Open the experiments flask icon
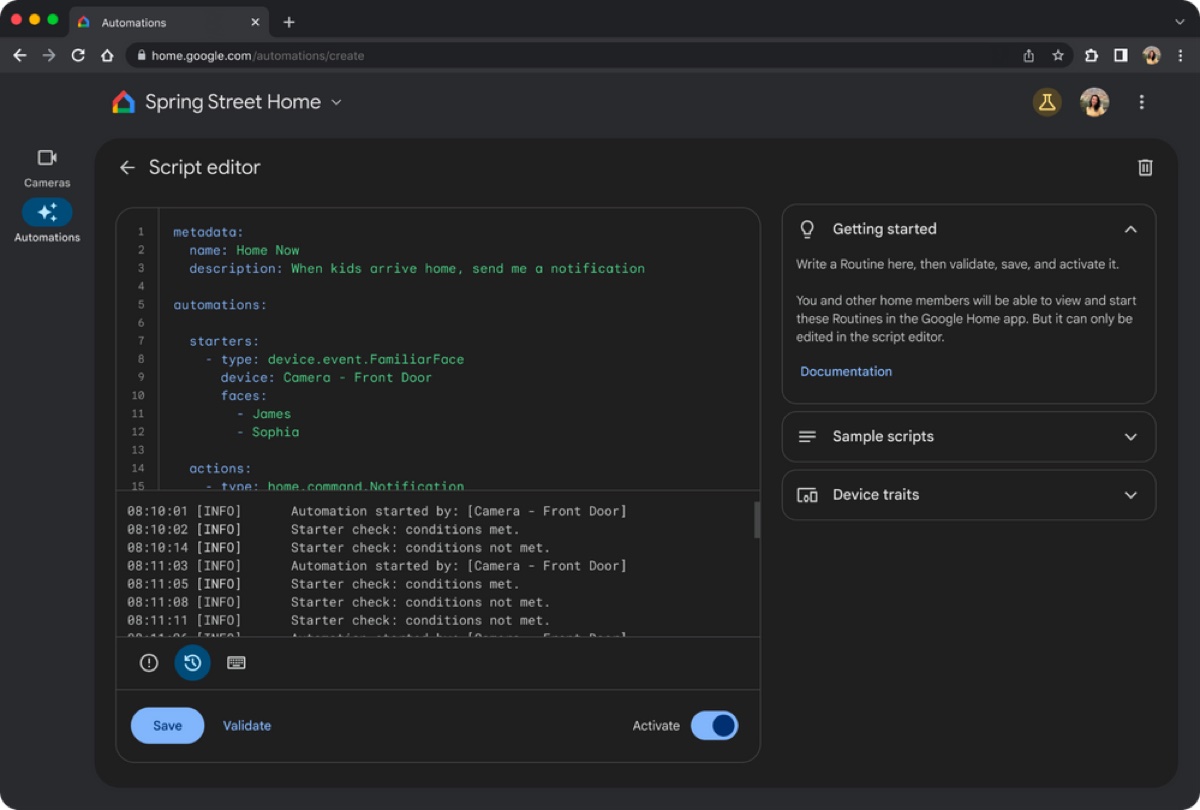The height and width of the screenshot is (810, 1200). [x=1047, y=102]
